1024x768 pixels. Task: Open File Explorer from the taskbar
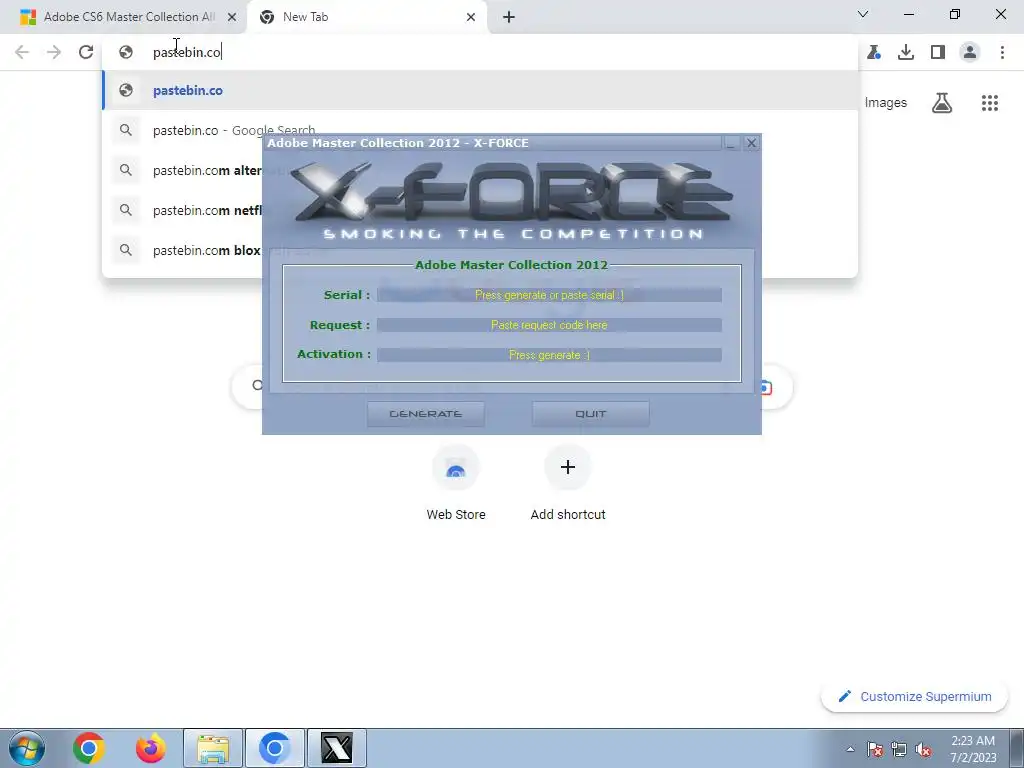coord(213,748)
